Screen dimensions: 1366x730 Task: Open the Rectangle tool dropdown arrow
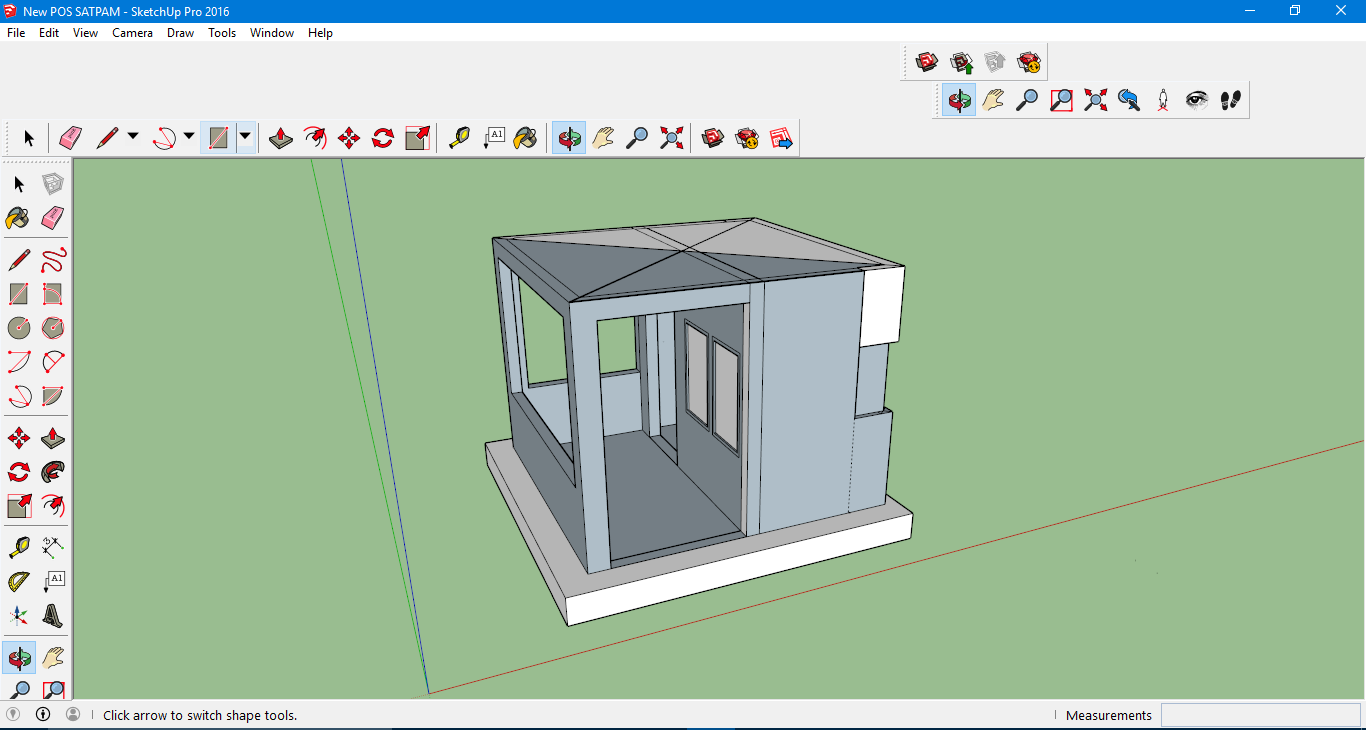coord(246,137)
